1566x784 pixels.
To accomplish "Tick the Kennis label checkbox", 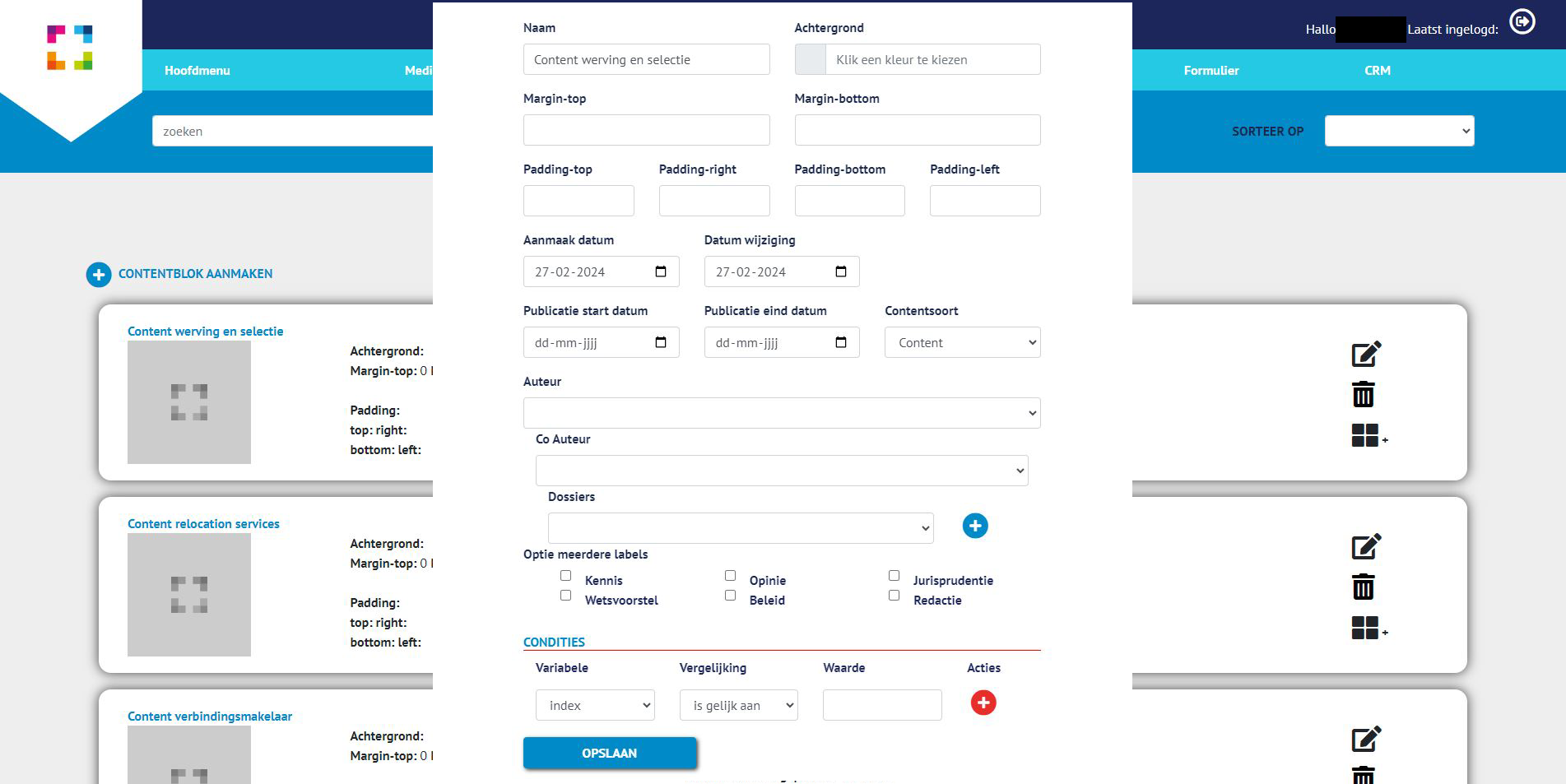I will (566, 576).
